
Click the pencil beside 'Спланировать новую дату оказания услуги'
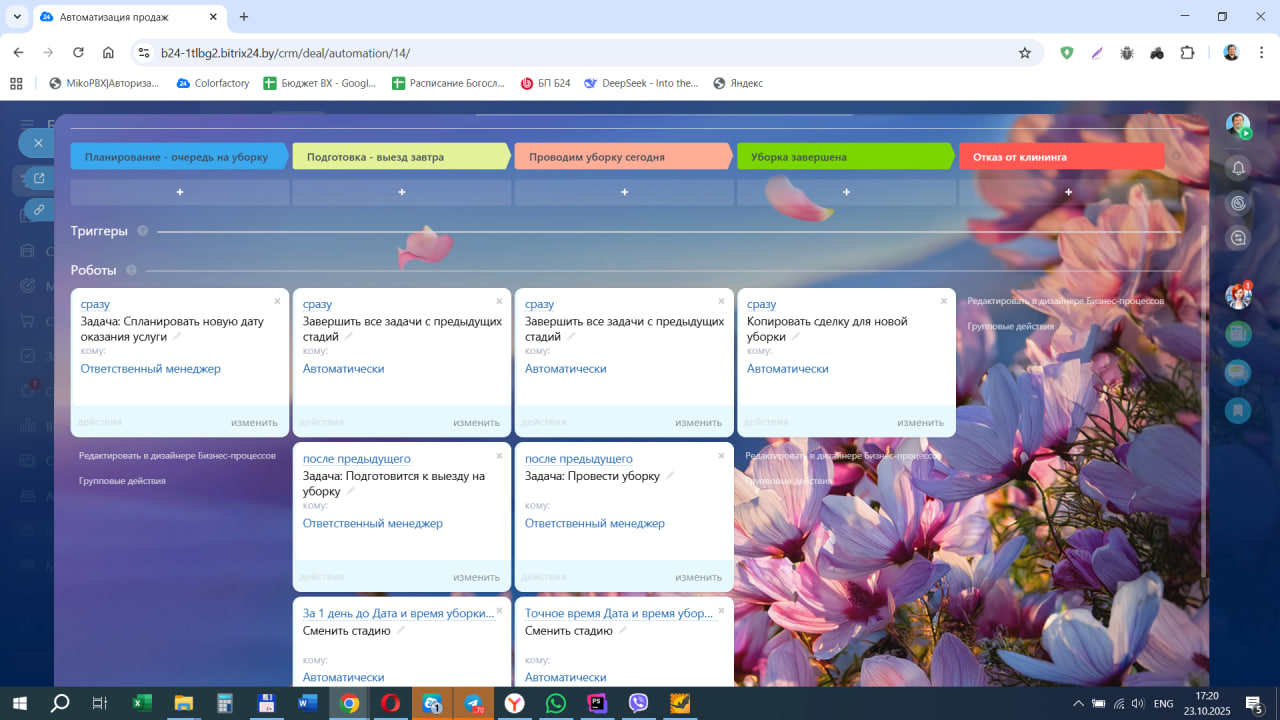pos(178,337)
